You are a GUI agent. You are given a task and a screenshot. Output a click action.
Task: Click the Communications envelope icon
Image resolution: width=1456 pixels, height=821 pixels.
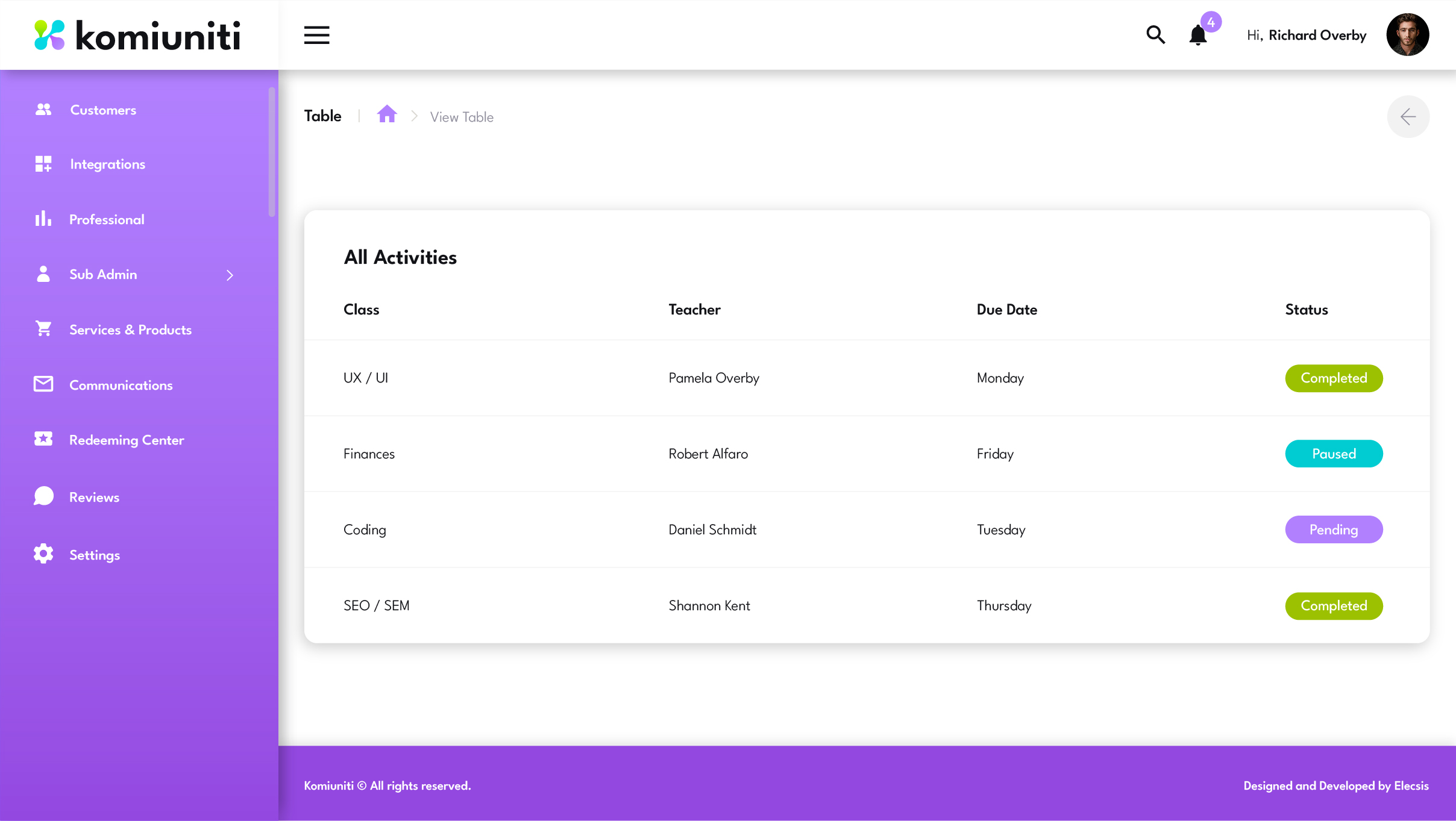coord(43,384)
